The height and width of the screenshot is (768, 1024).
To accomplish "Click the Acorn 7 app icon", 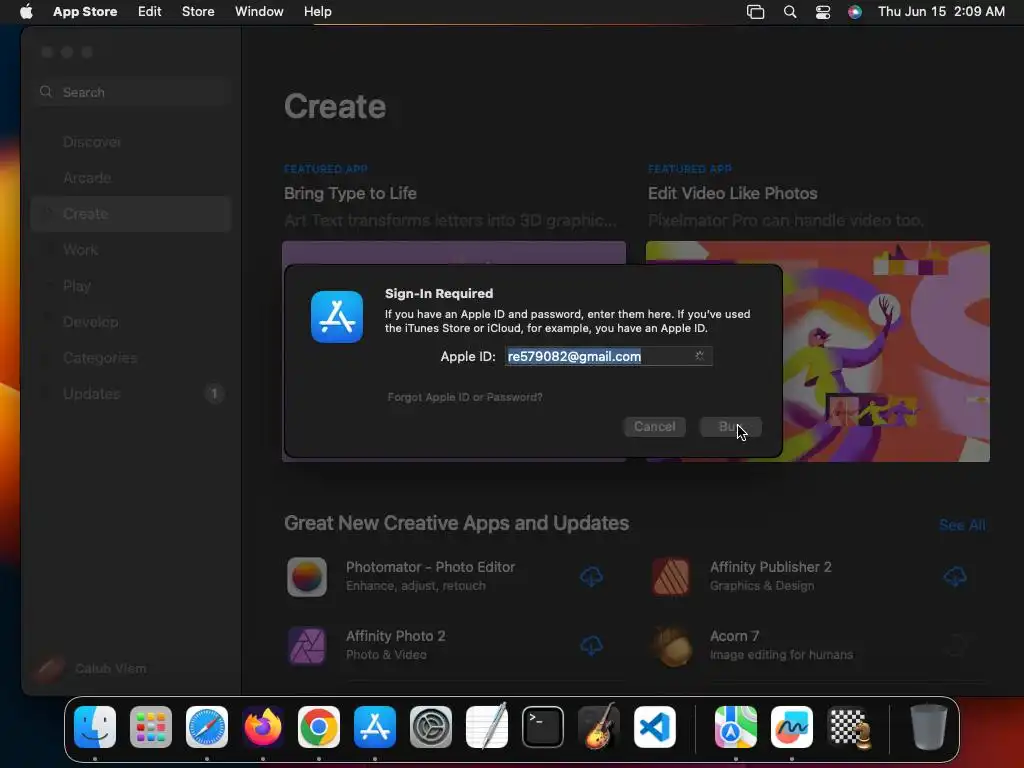I will [671, 645].
